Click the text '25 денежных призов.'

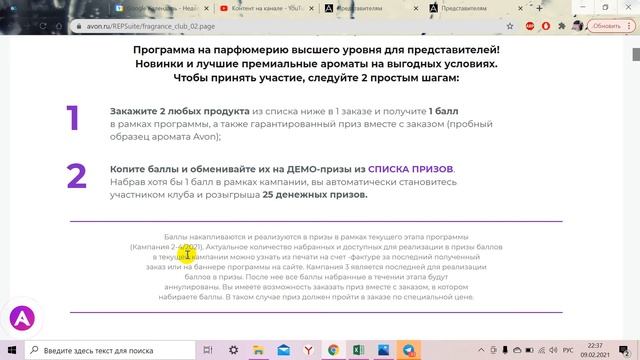pyautogui.click(x=315, y=195)
